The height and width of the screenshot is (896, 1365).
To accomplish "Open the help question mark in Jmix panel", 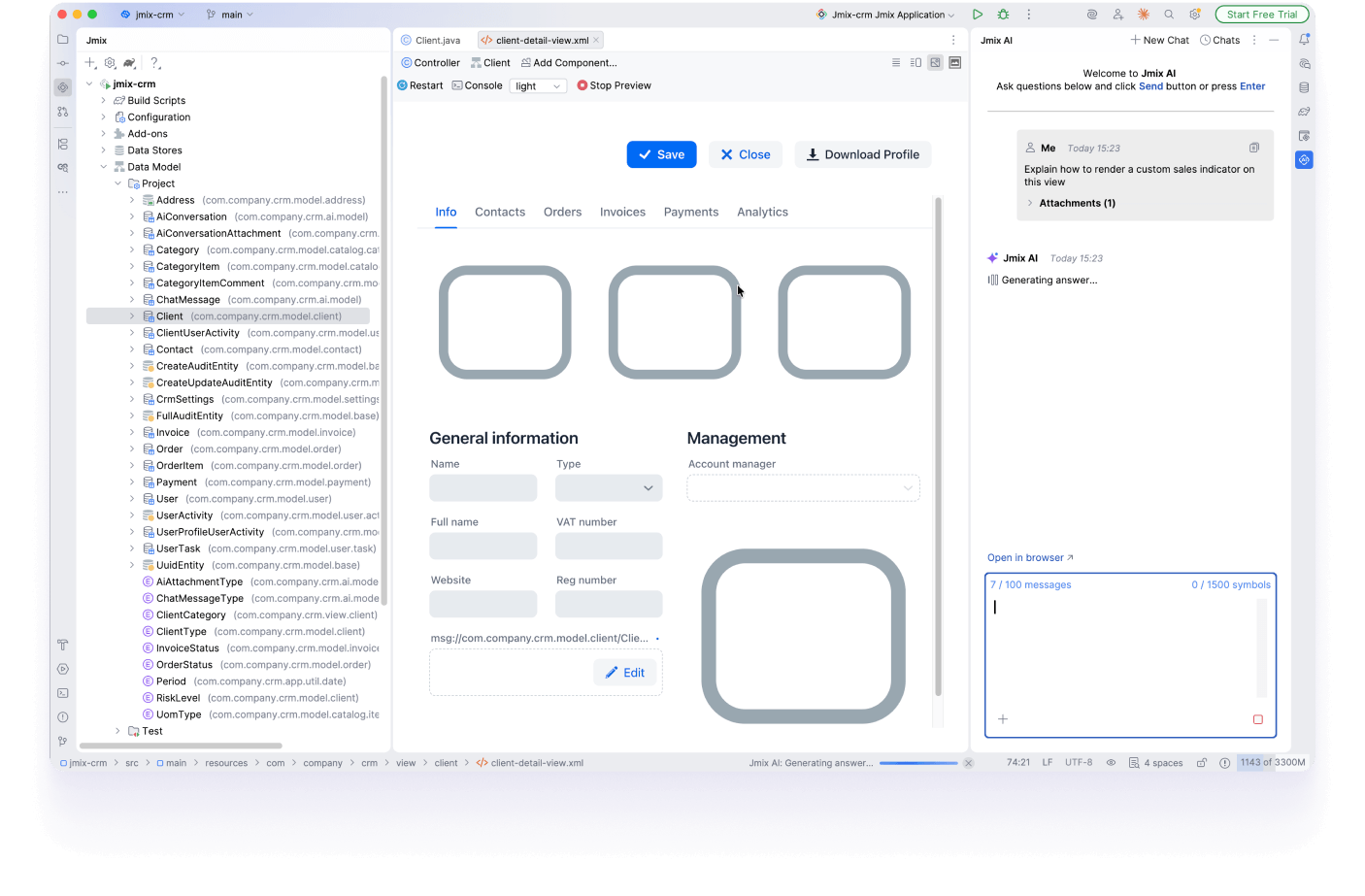I will pos(154,63).
